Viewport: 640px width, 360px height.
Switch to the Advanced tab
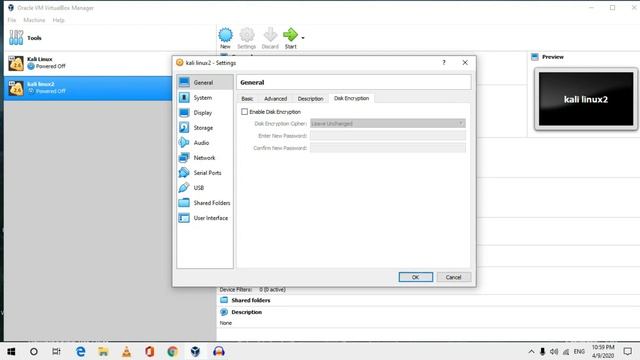pos(276,99)
